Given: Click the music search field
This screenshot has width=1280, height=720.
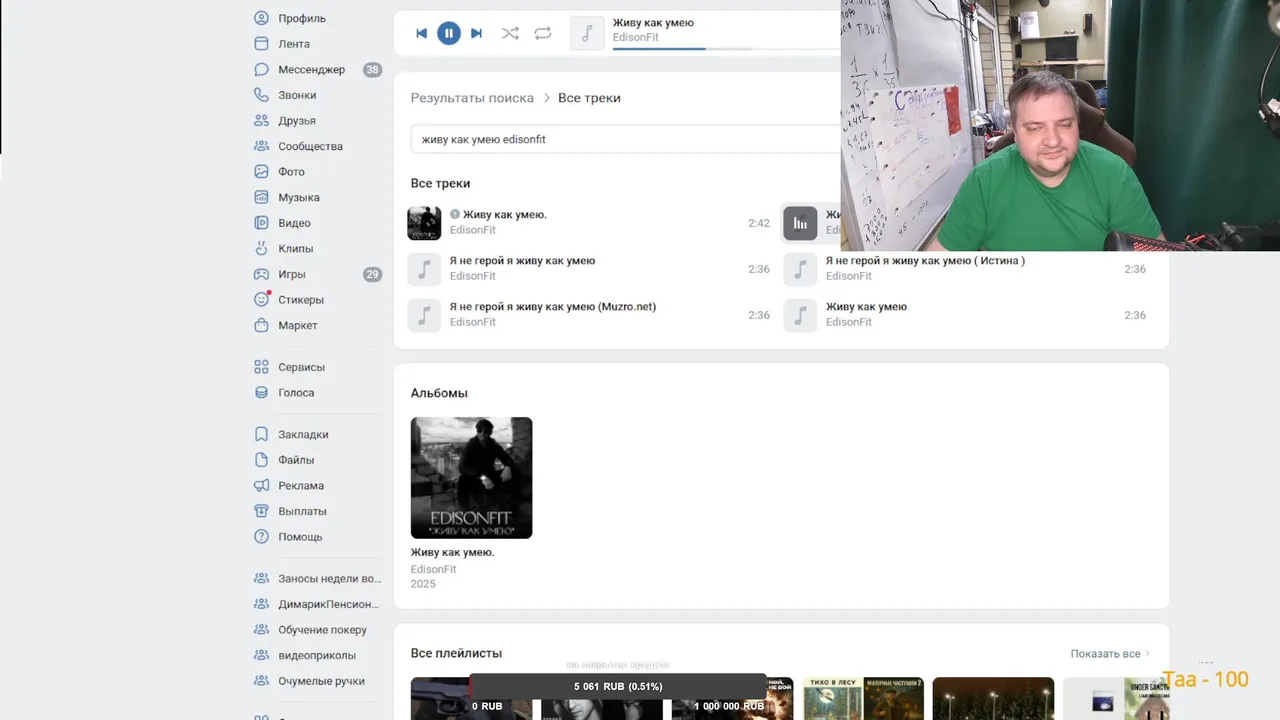Looking at the screenshot, I should [626, 139].
